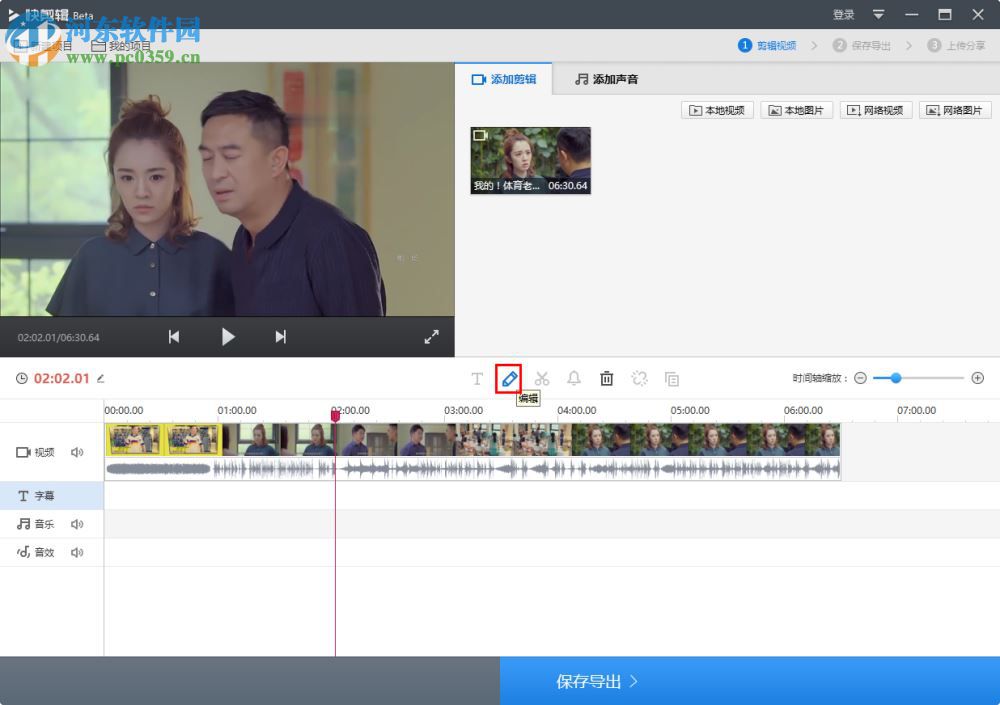Click the text subtitle tool icon

[x=477, y=379]
